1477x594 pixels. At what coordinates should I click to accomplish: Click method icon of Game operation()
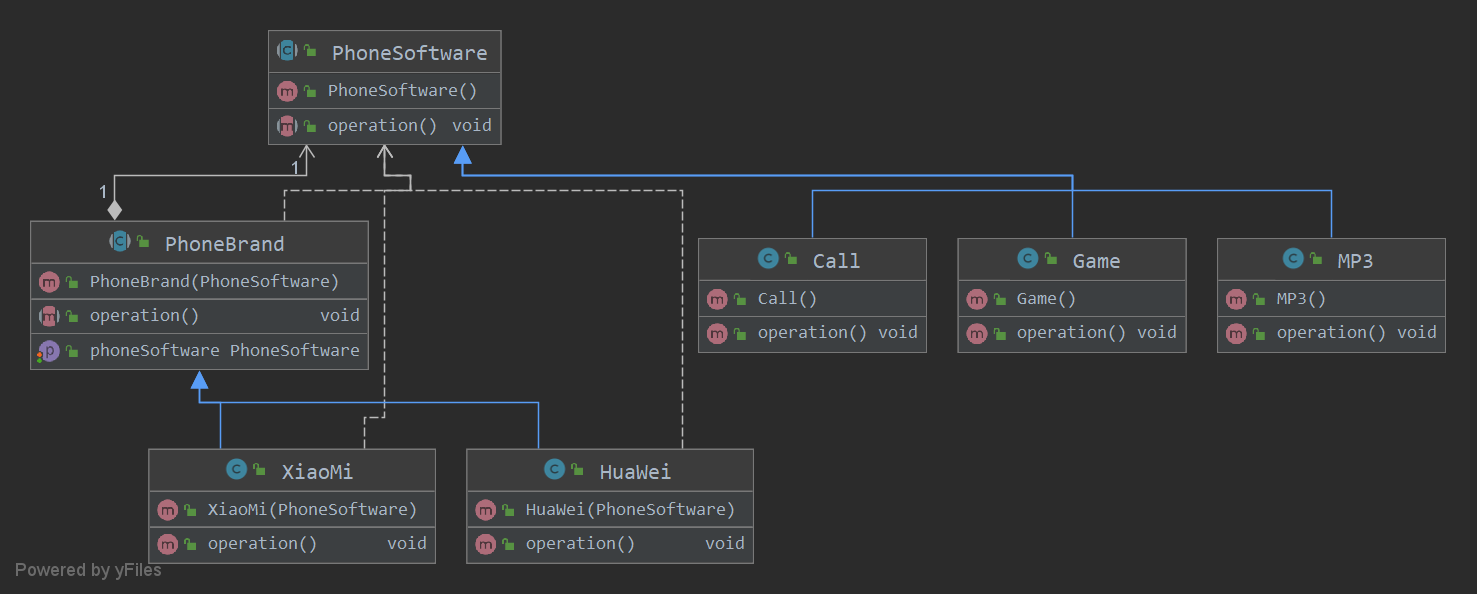pos(976,333)
